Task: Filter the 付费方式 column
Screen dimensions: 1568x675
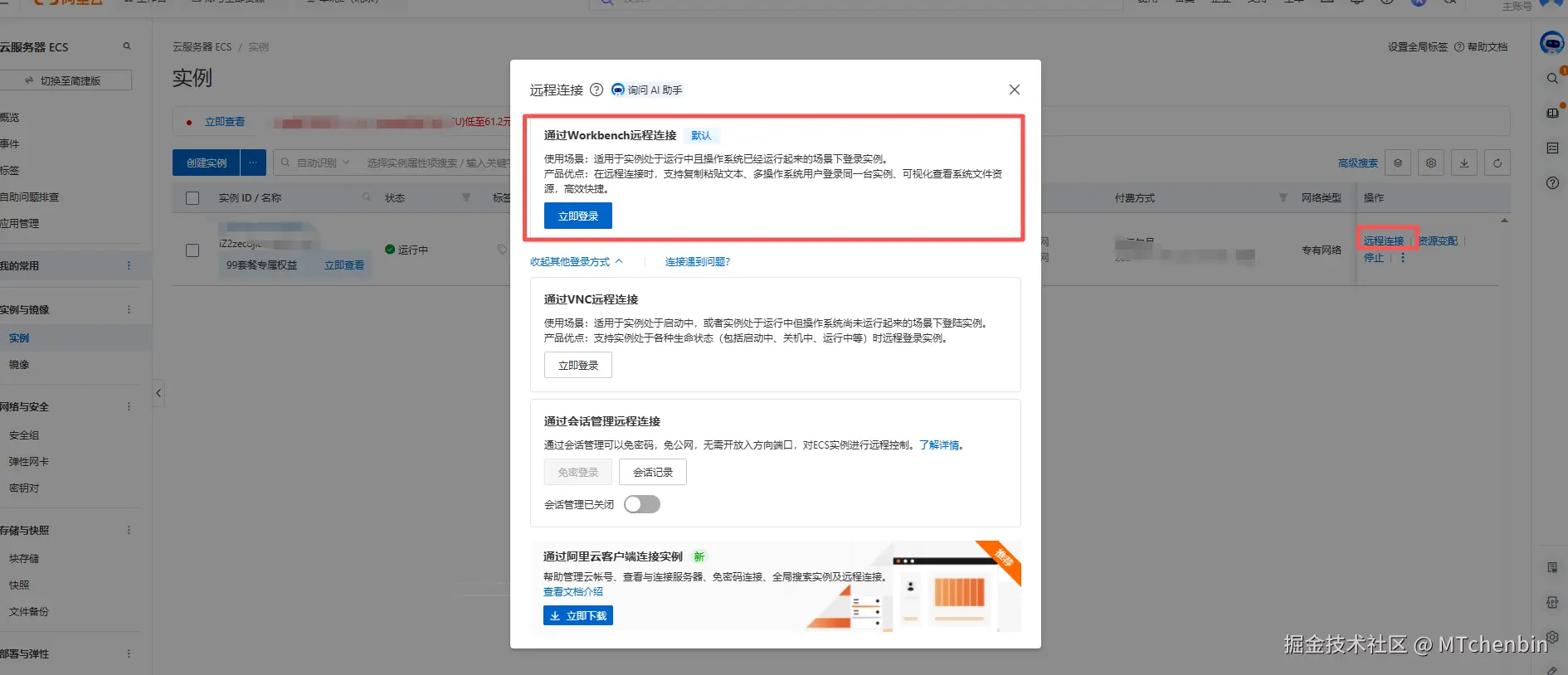Action: [1283, 197]
